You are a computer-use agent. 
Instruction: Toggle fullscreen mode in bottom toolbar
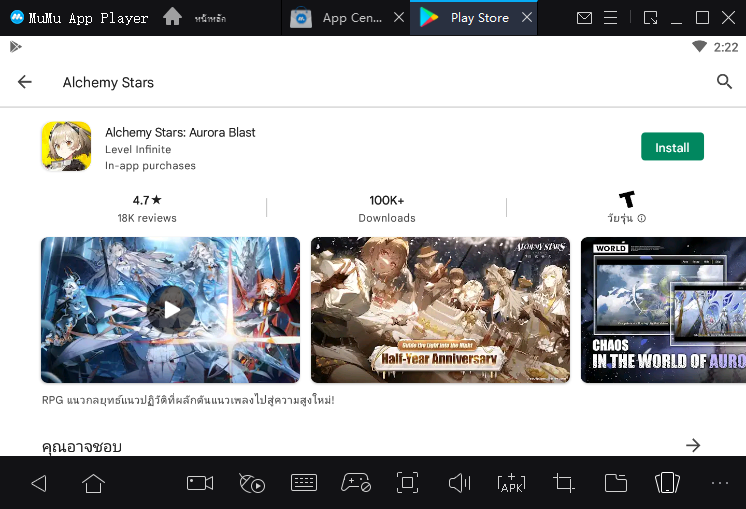pyautogui.click(x=407, y=484)
